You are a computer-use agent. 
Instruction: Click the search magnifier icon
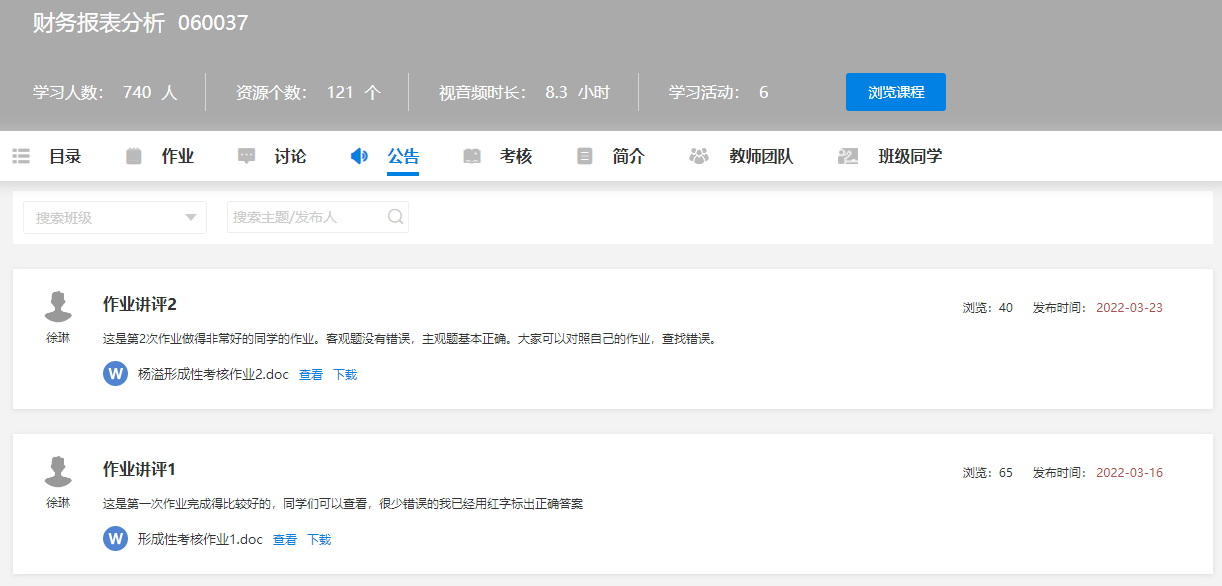coord(395,216)
